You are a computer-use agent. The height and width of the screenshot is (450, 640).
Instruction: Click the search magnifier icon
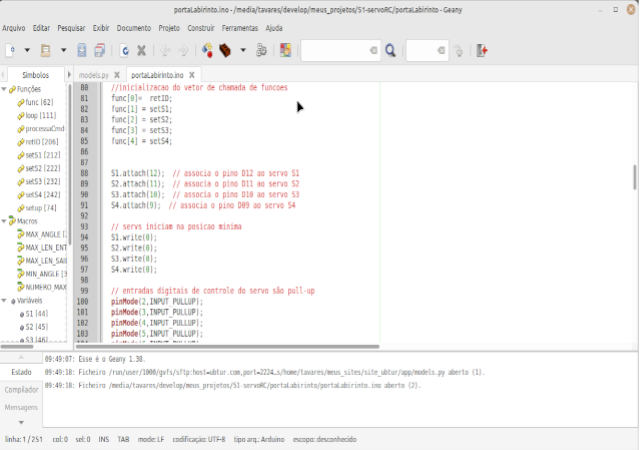click(390, 49)
